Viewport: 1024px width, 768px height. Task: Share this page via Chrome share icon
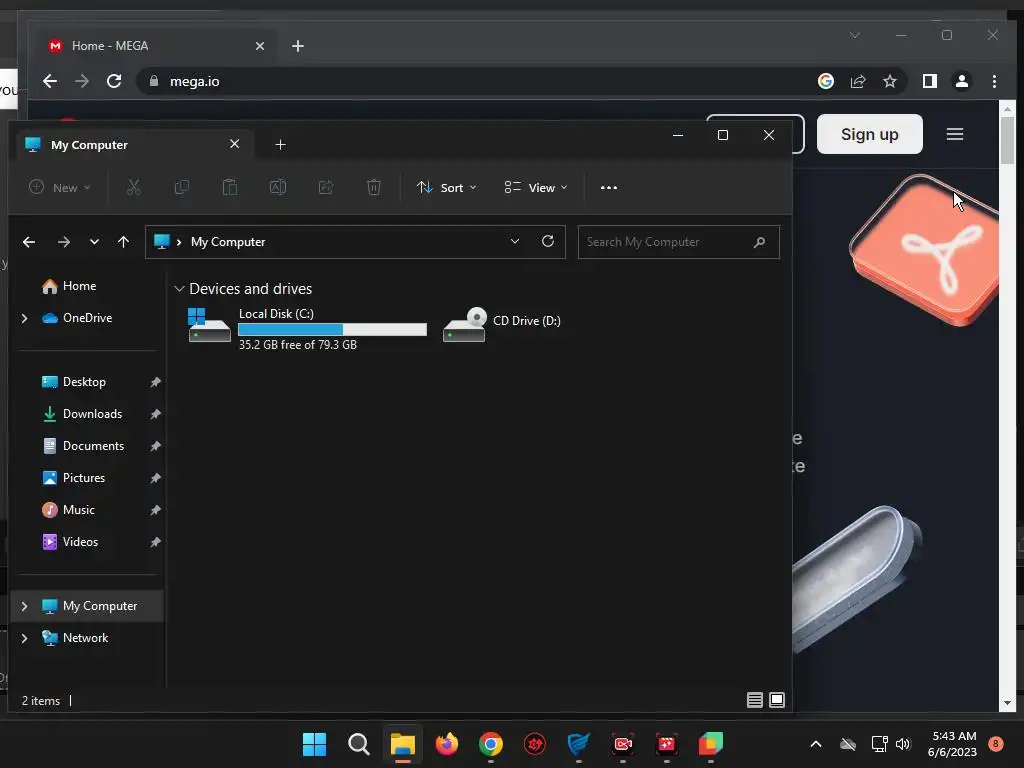tap(857, 81)
